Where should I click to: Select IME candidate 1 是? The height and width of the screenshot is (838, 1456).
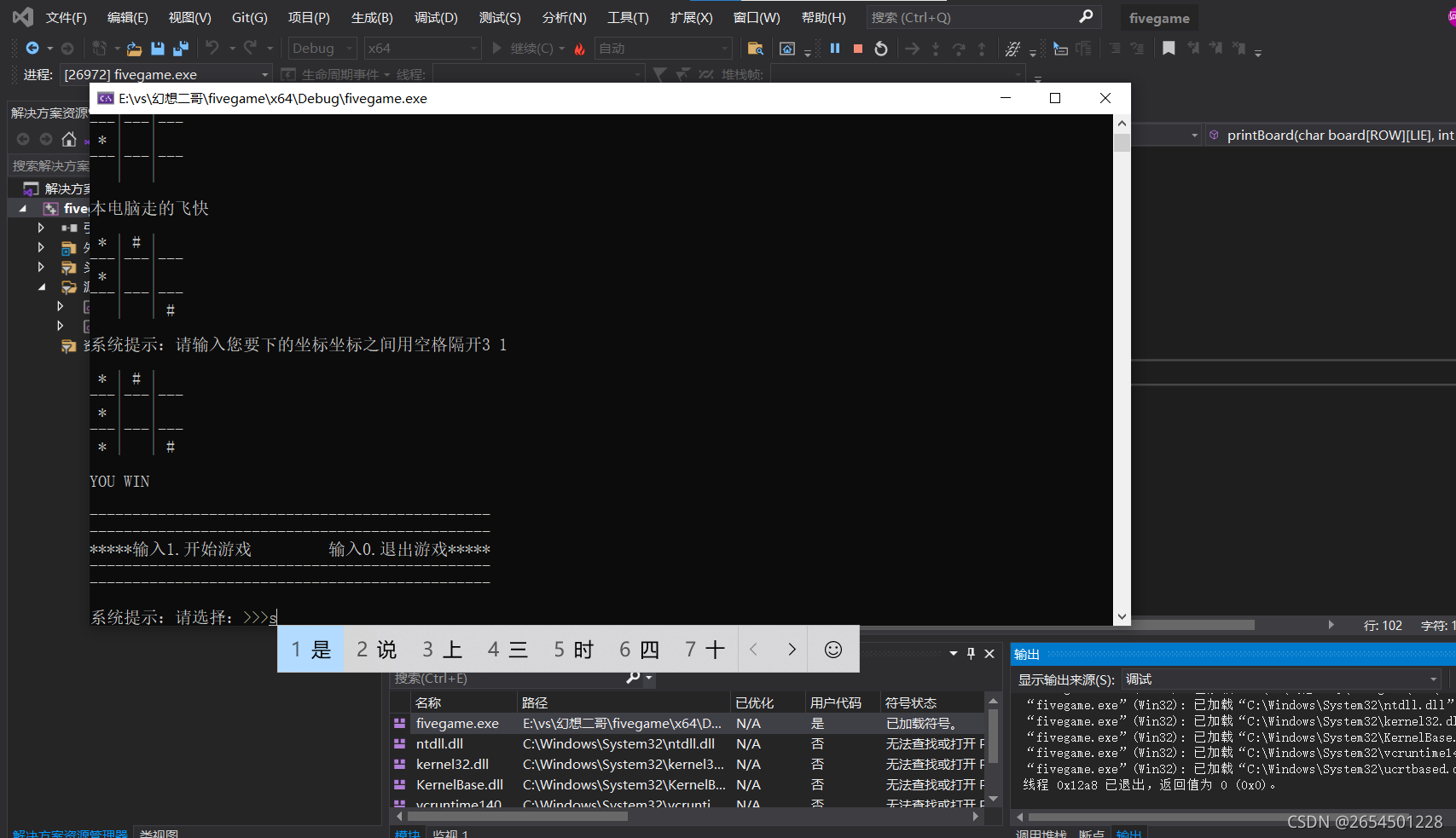pos(311,650)
